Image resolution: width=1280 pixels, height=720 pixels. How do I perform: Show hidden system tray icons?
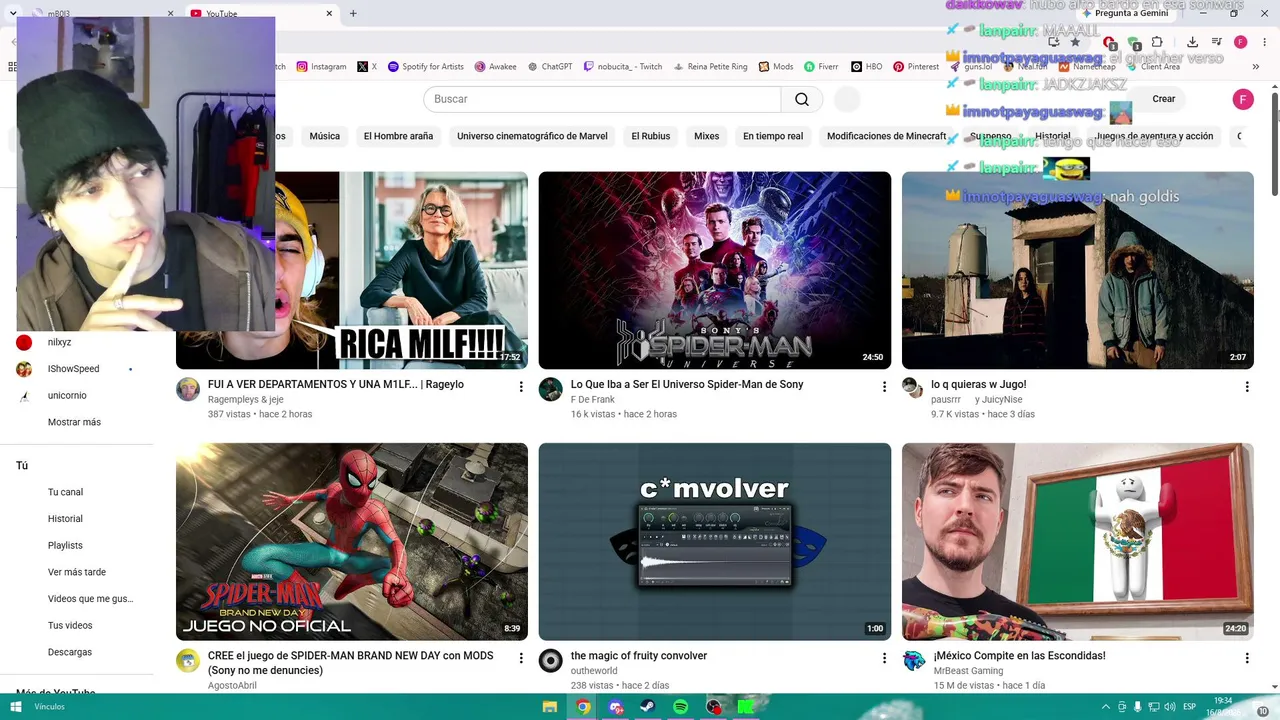click(x=1106, y=707)
